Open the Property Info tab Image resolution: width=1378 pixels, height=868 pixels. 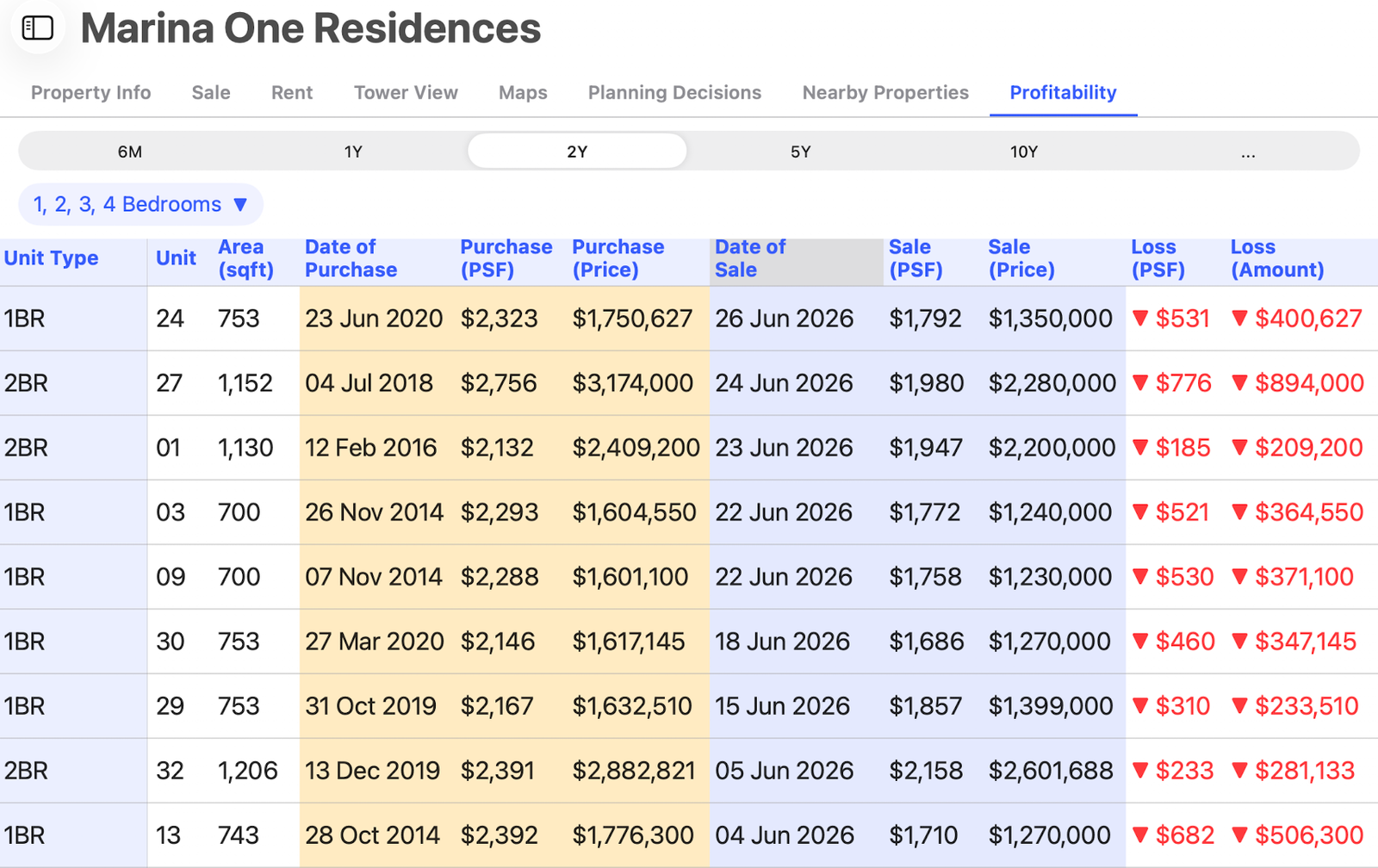[90, 92]
